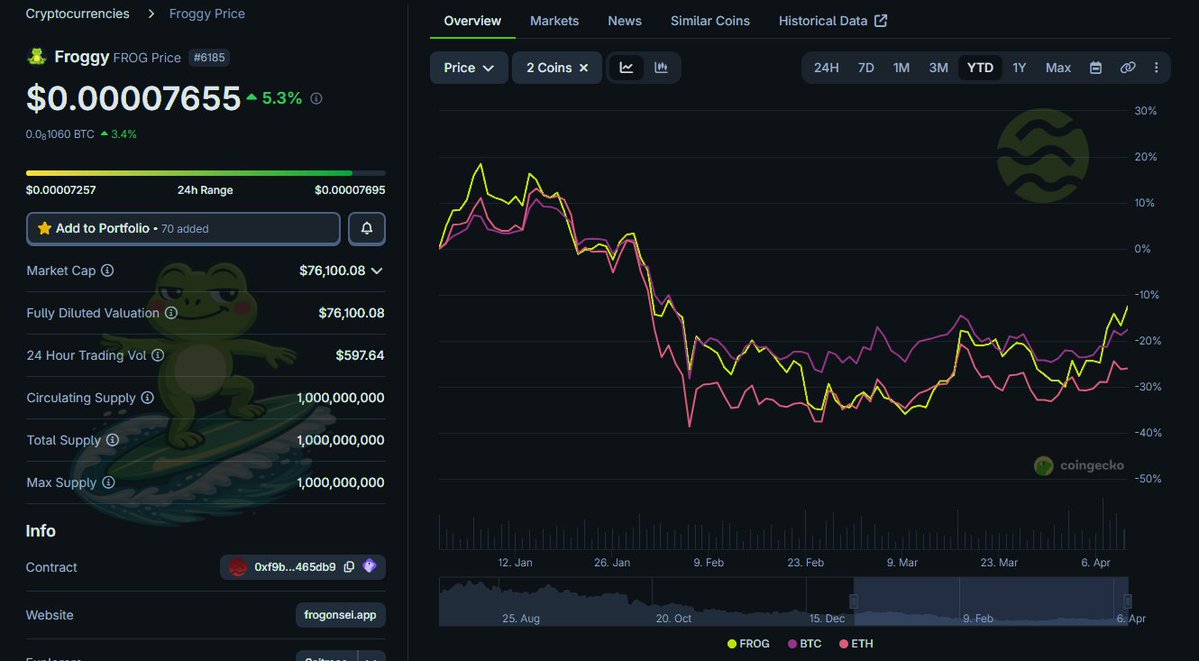The width and height of the screenshot is (1199, 661).
Task: Click info icon next to Market Cap
Action: (x=108, y=270)
